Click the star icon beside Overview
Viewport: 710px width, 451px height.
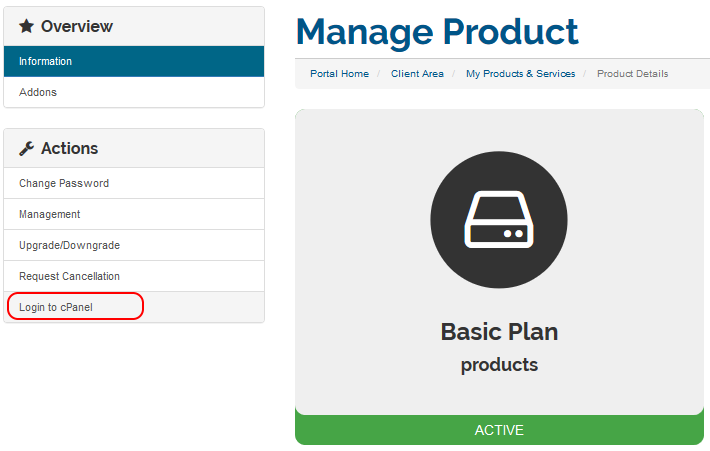[x=26, y=26]
